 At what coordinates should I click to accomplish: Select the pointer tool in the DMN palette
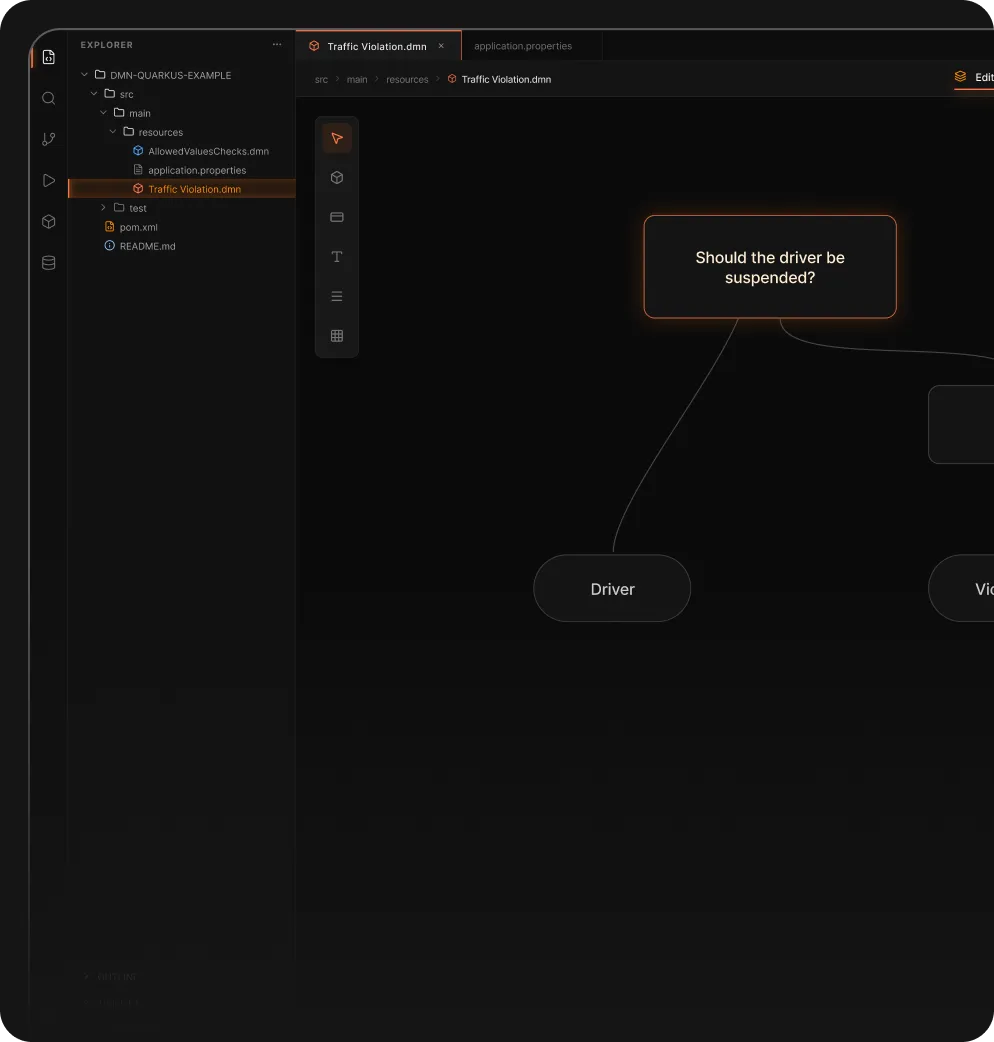(336, 138)
